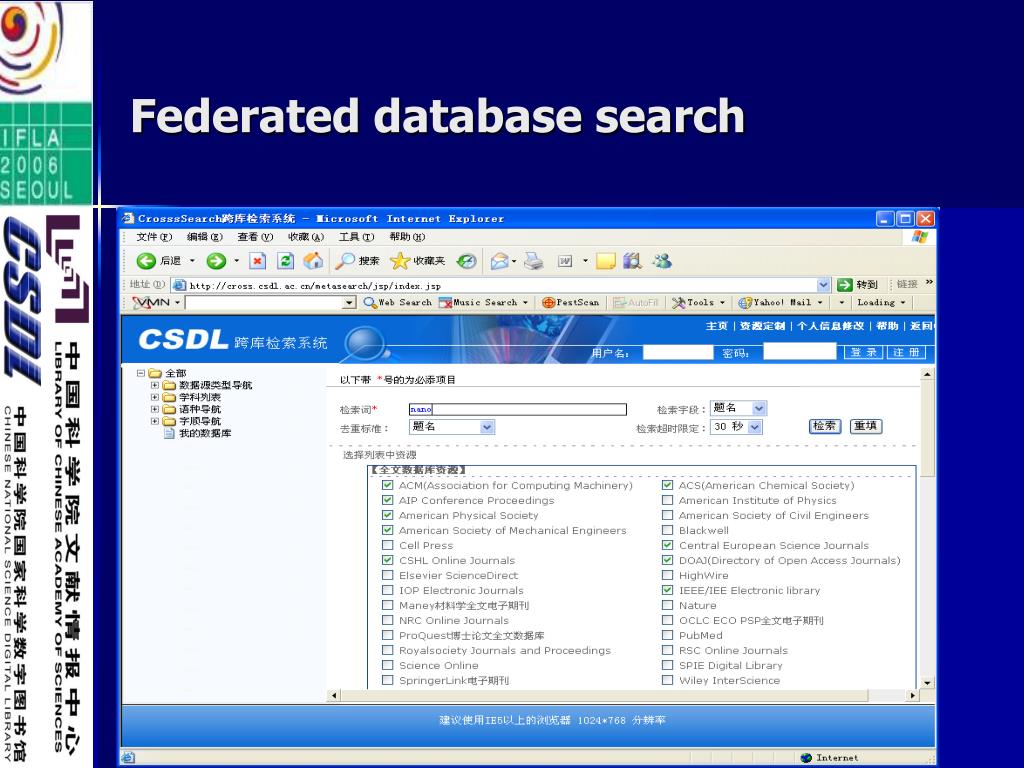This screenshot has width=1024, height=768.
Task: Check the Nature checkbox
Action: 667,605
